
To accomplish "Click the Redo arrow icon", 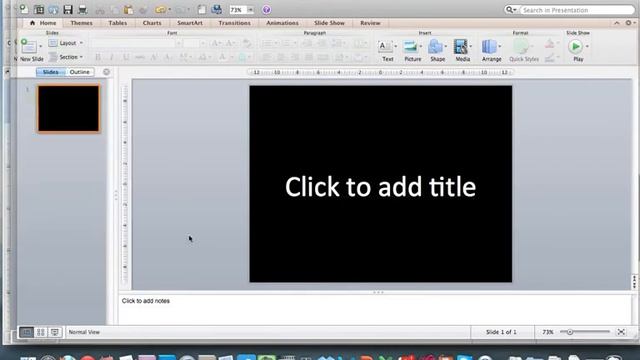I will 180,9.
